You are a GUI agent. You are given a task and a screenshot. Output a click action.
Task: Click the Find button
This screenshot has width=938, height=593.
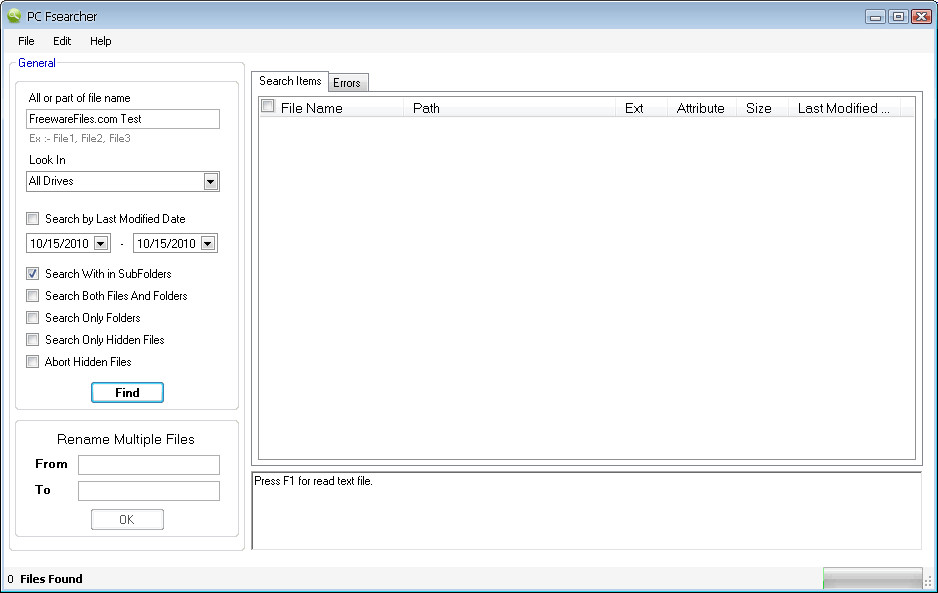coord(127,393)
